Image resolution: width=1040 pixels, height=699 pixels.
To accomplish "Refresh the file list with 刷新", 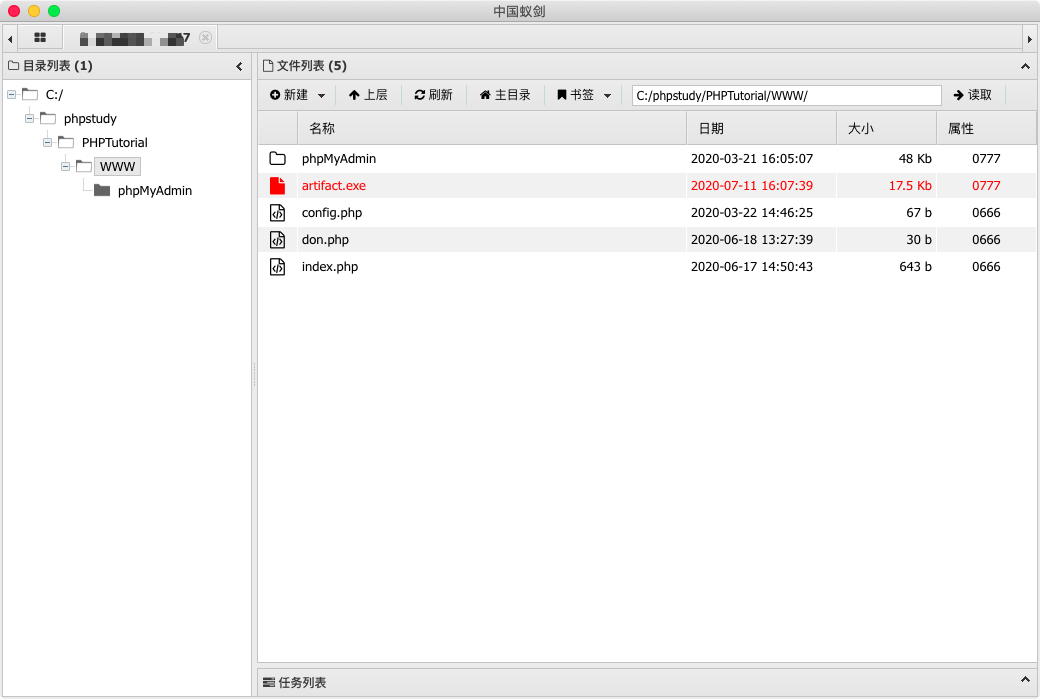I will tap(433, 95).
